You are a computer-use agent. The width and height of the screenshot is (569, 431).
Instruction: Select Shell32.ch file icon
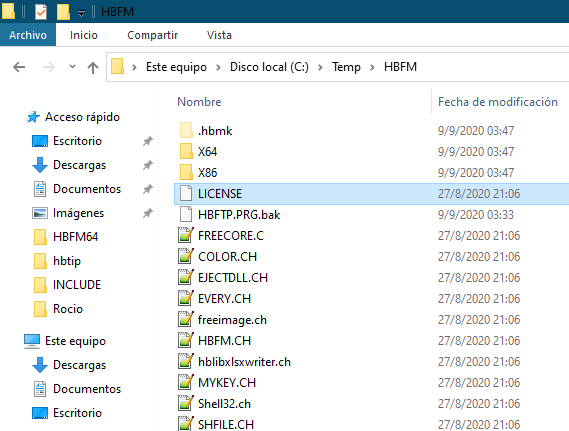pyautogui.click(x=186, y=404)
